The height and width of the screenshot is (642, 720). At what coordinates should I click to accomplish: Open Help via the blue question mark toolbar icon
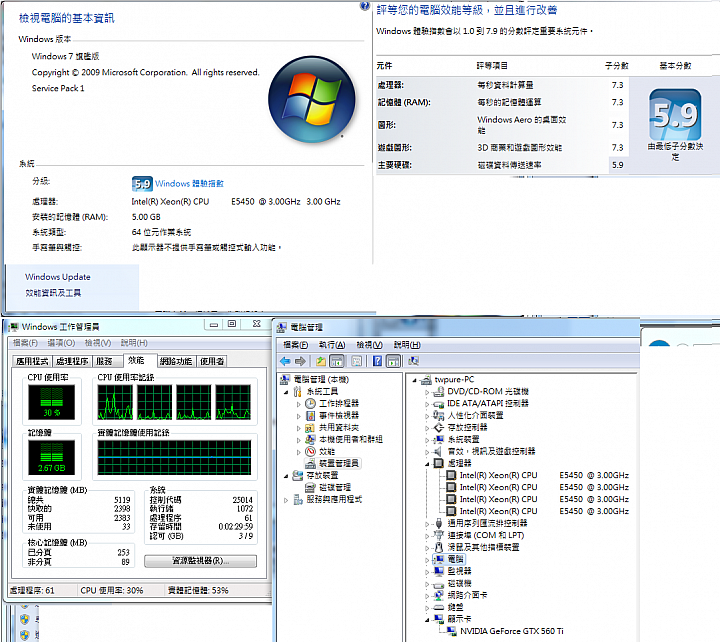tap(377, 361)
